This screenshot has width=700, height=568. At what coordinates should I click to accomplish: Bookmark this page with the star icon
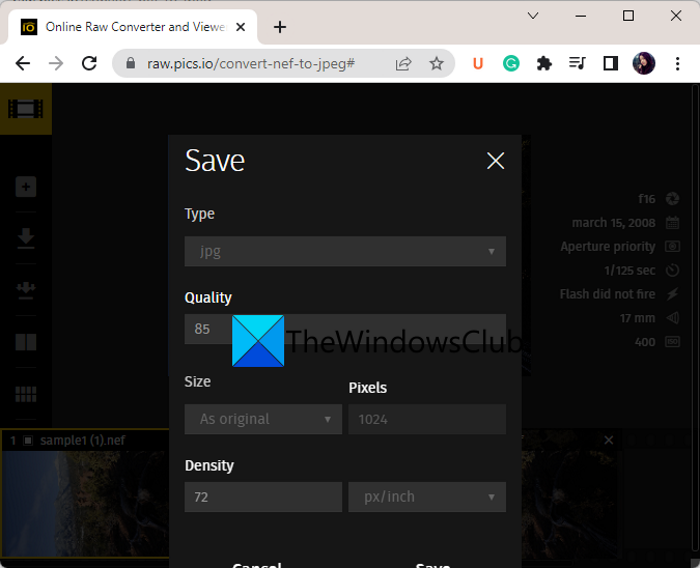click(x=437, y=63)
